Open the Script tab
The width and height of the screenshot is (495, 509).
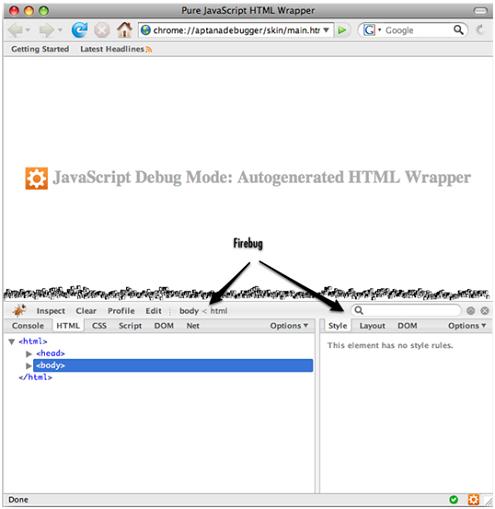tap(130, 326)
